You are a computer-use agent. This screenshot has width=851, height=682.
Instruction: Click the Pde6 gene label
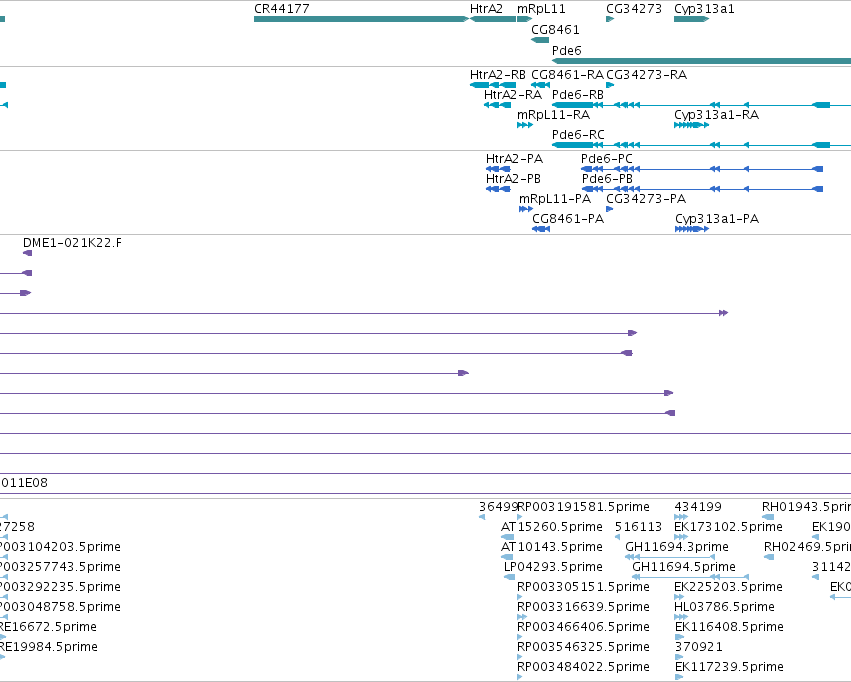click(567, 50)
